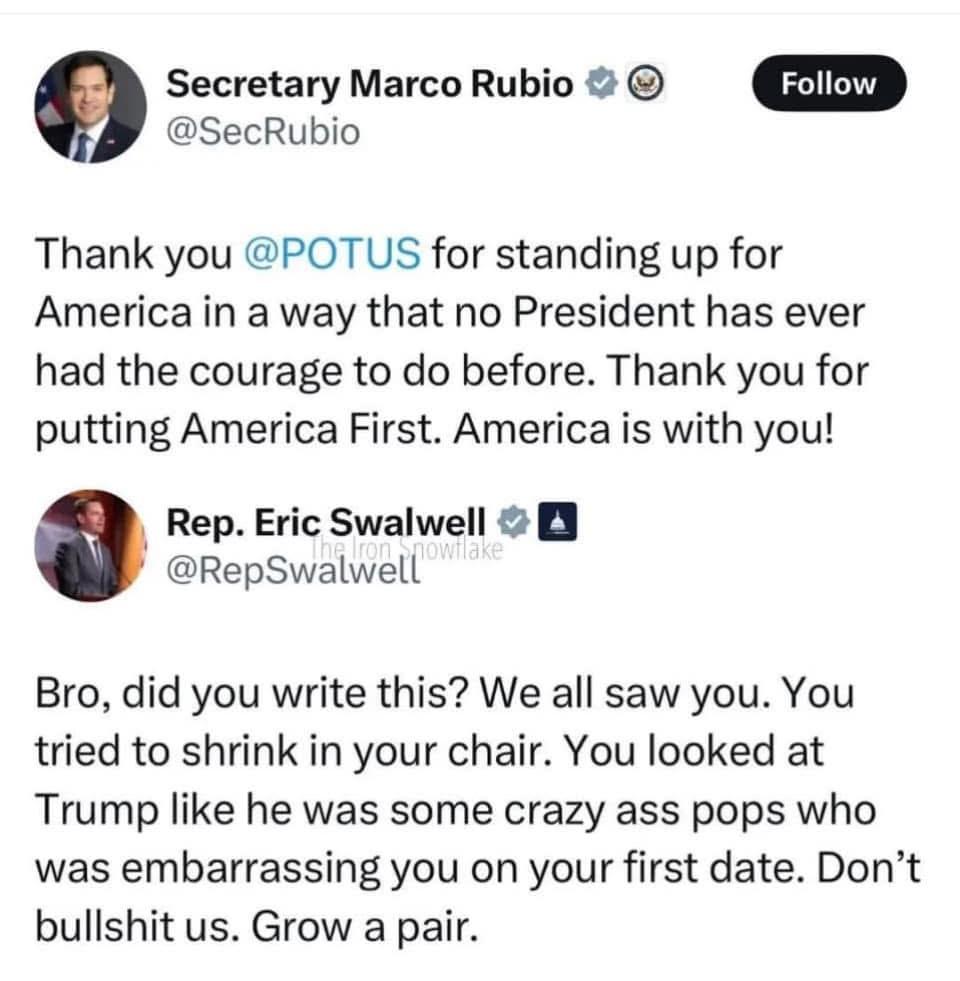Open the Secretary Marco Rubio display name
This screenshot has width=960, height=981.
[x=369, y=85]
